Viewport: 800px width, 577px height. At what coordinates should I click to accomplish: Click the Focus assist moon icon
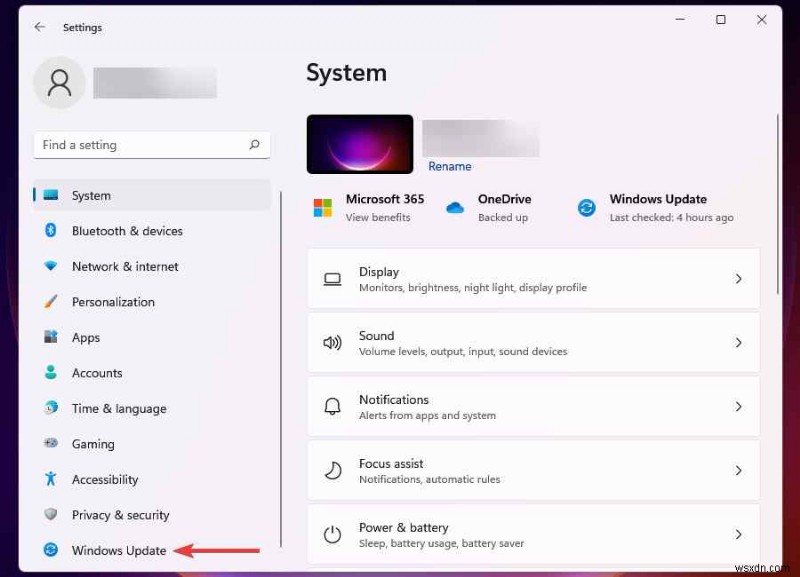pyautogui.click(x=333, y=471)
